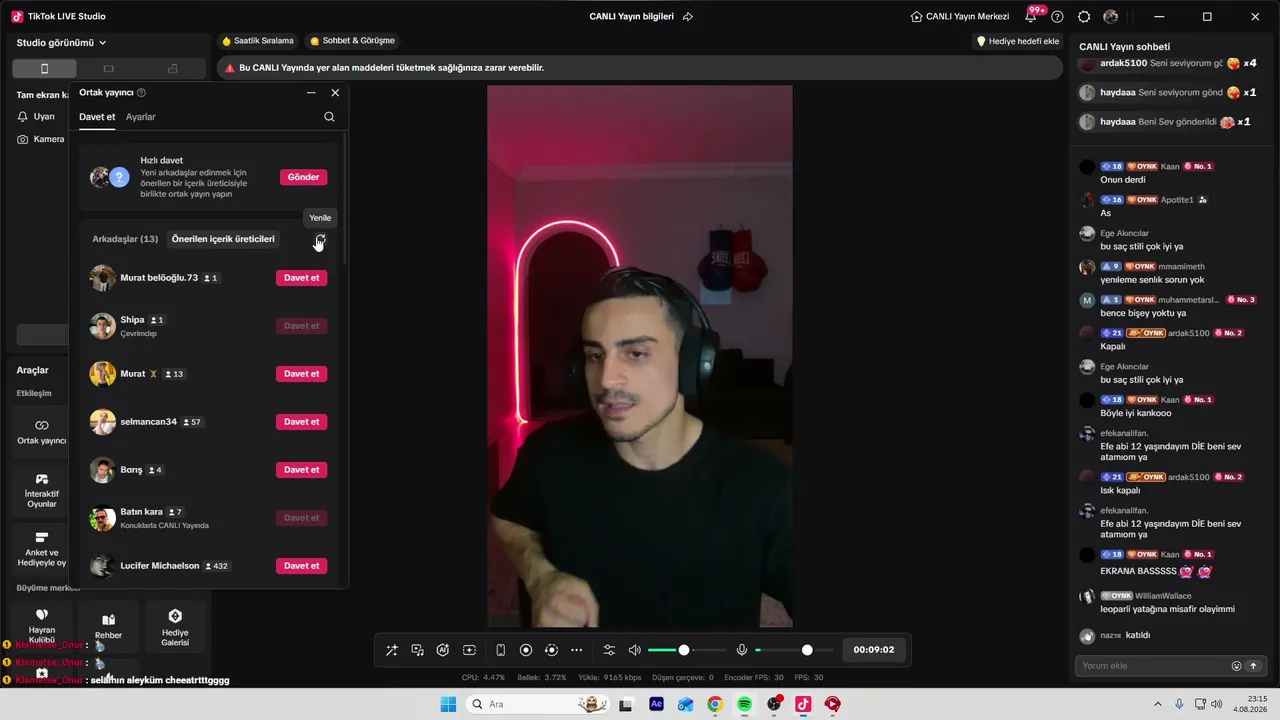Select the Arkadaşlar (13) tab

[125, 239]
